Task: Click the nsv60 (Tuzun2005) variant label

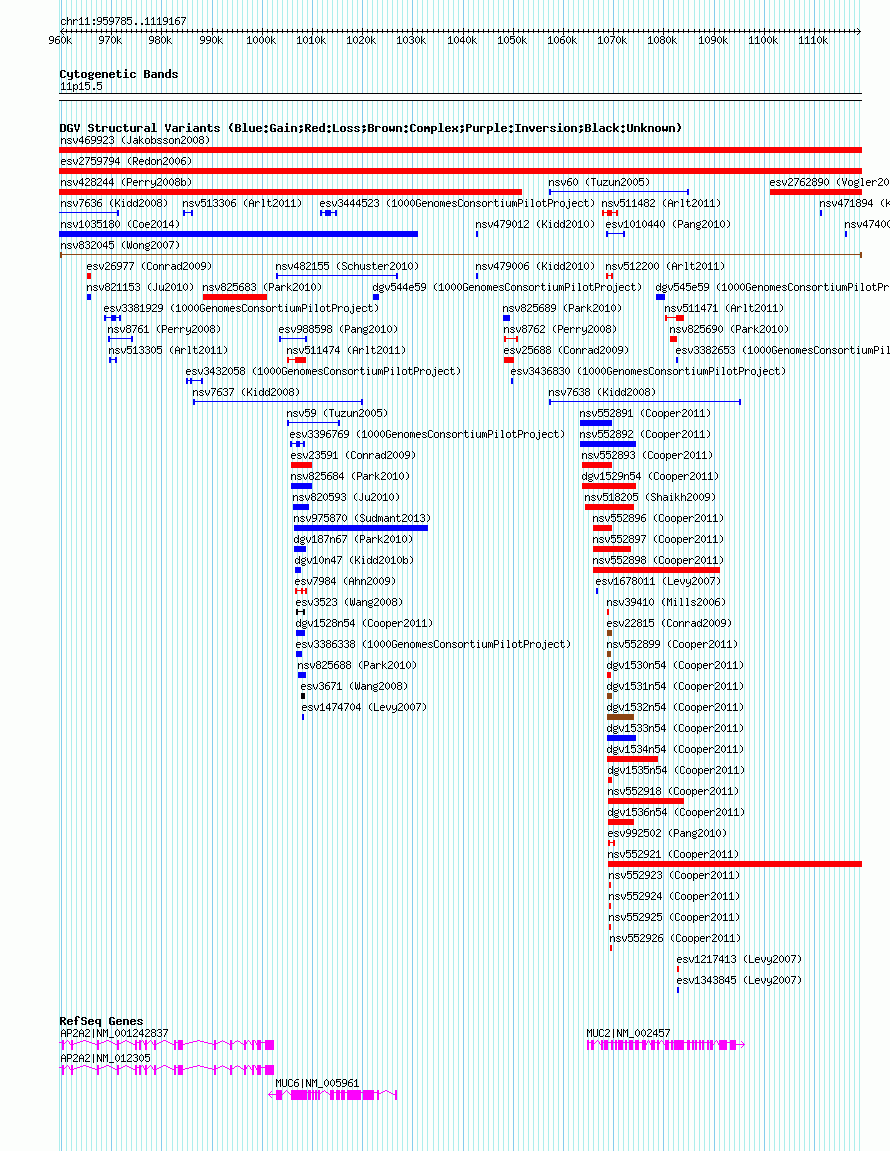Action: (599, 182)
